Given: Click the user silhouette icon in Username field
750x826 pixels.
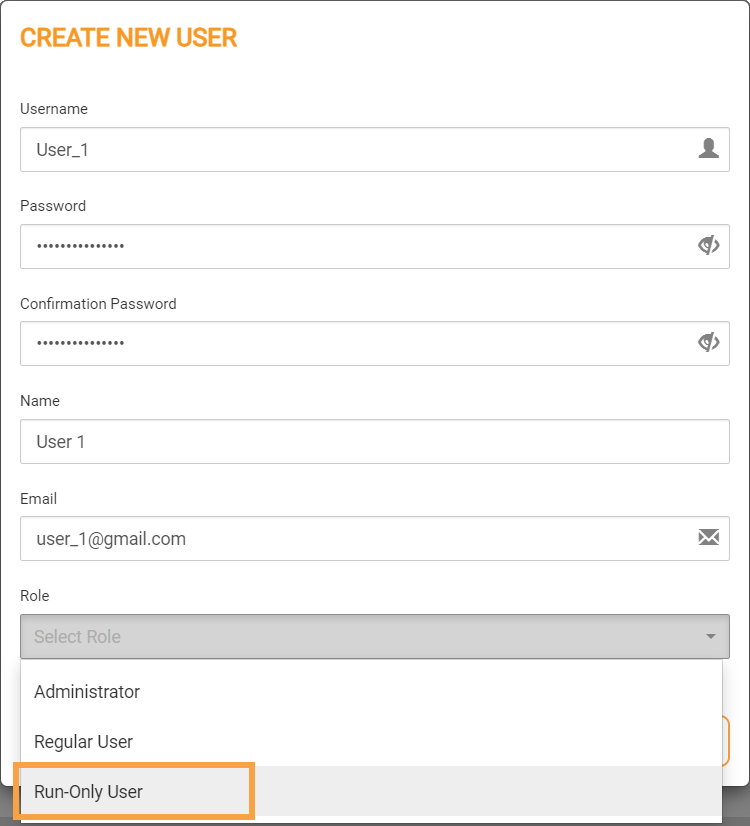Looking at the screenshot, I should 708,149.
